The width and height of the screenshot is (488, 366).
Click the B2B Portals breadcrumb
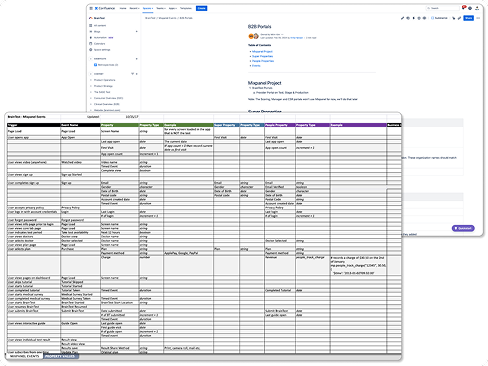[186, 18]
